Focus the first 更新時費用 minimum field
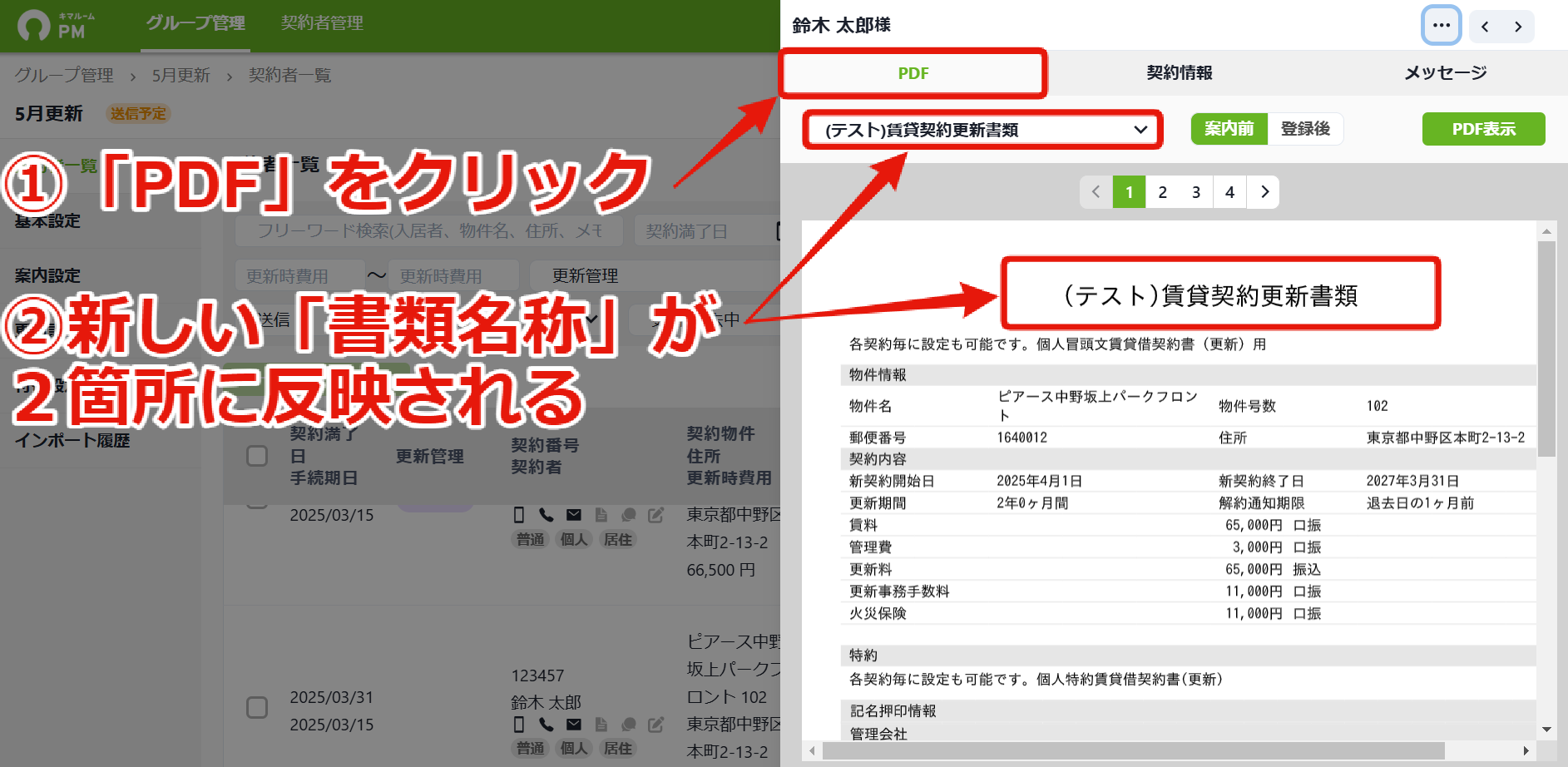1568x767 pixels. click(x=300, y=275)
